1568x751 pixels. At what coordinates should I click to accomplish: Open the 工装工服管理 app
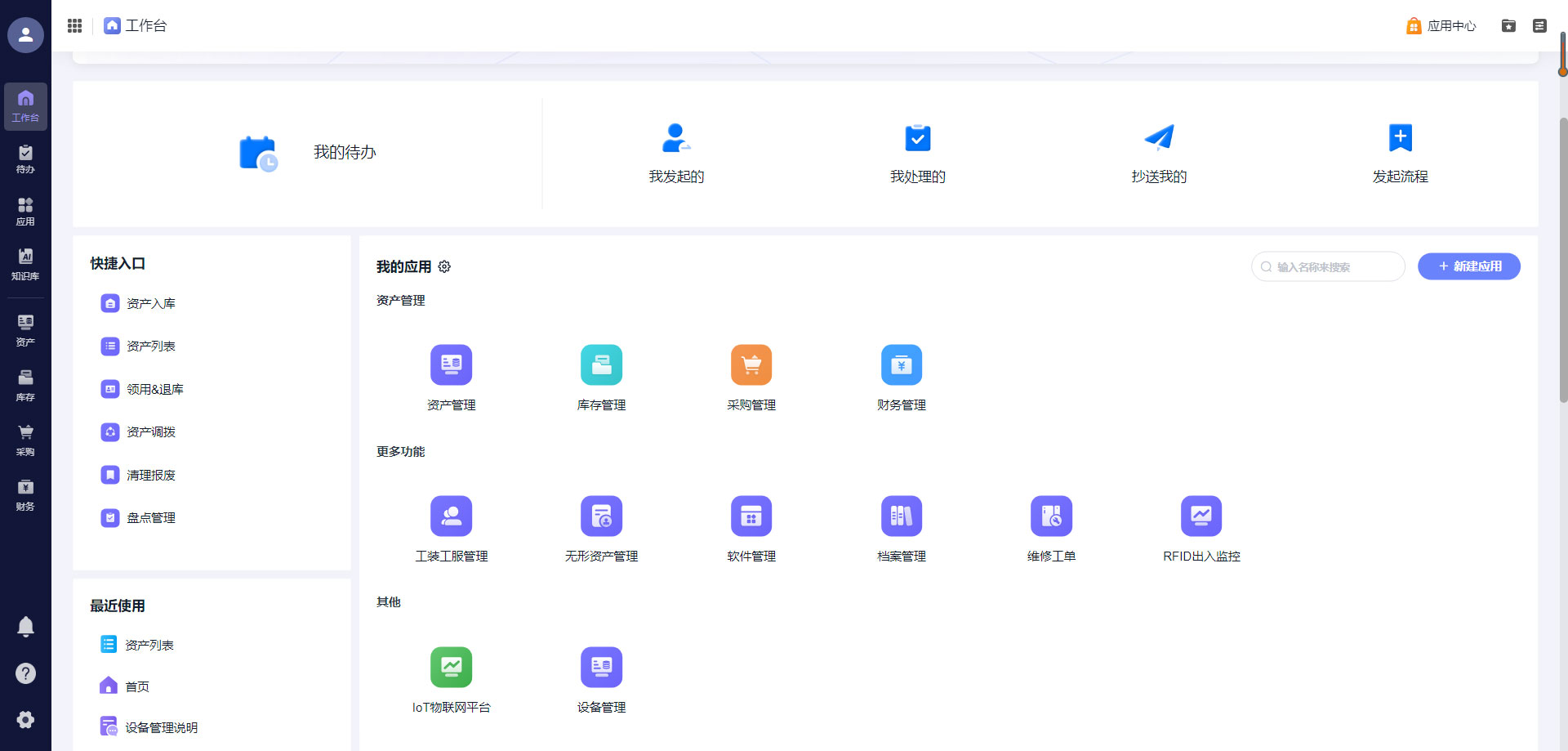pos(451,516)
